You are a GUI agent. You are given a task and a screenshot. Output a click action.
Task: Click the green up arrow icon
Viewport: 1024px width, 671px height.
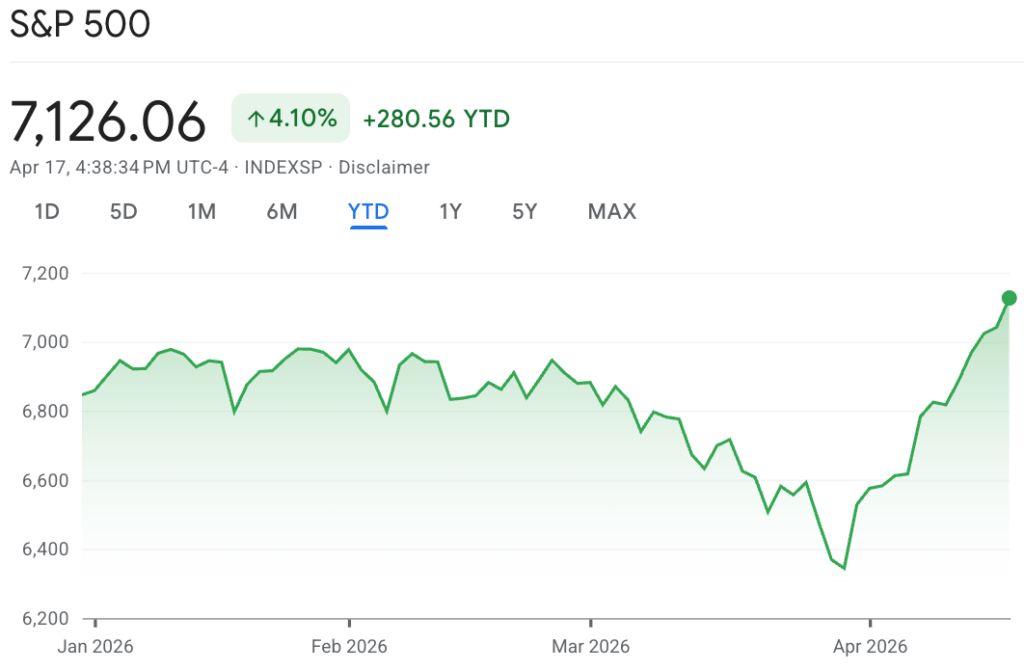[x=255, y=119]
